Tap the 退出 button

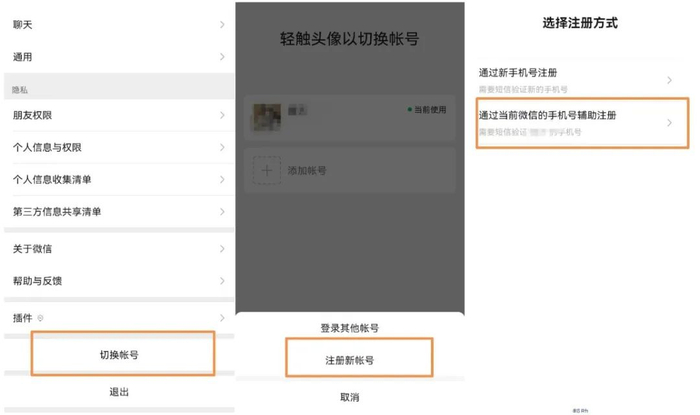[x=119, y=392]
